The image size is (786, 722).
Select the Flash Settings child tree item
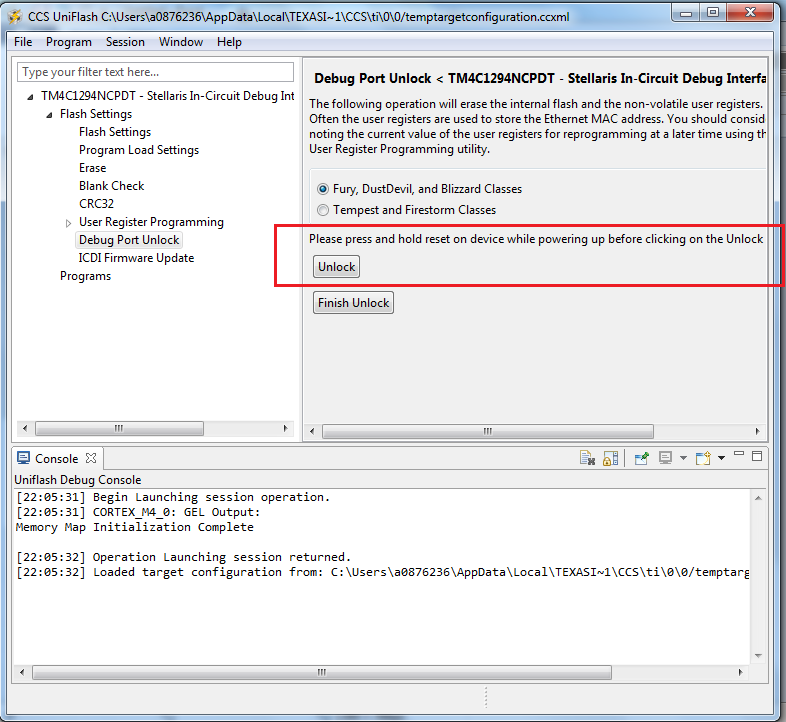coord(115,132)
